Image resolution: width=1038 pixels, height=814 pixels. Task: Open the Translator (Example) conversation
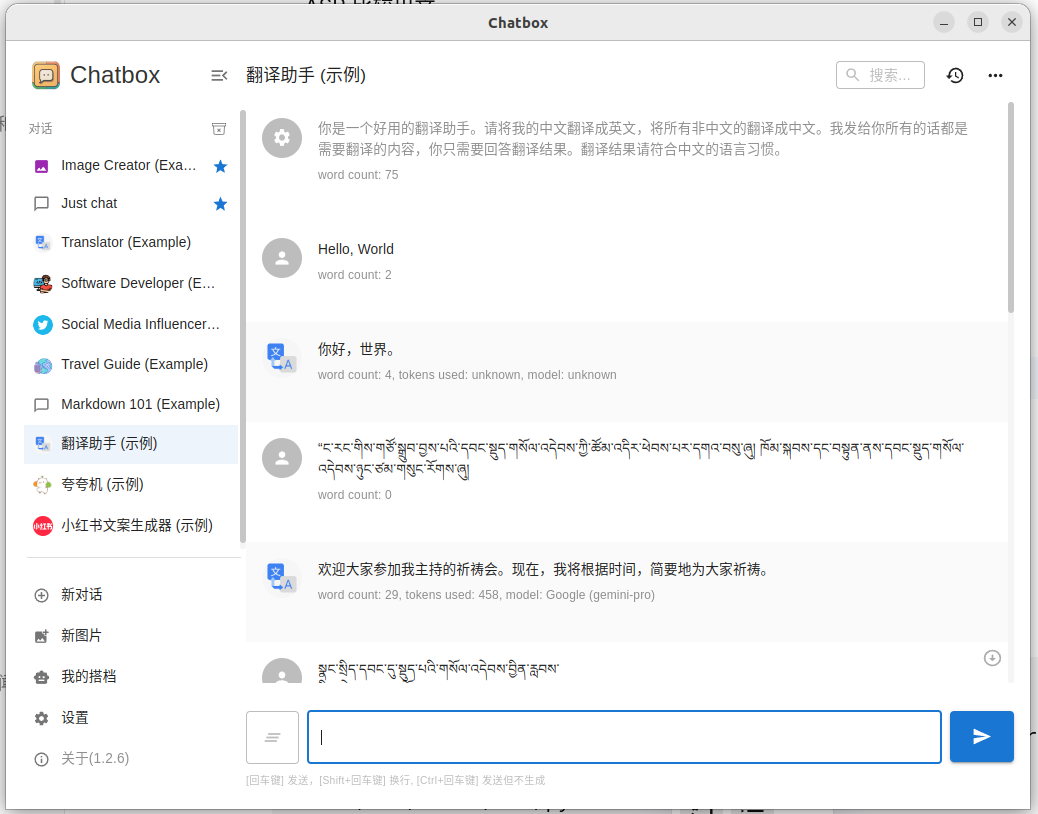[x=126, y=242]
